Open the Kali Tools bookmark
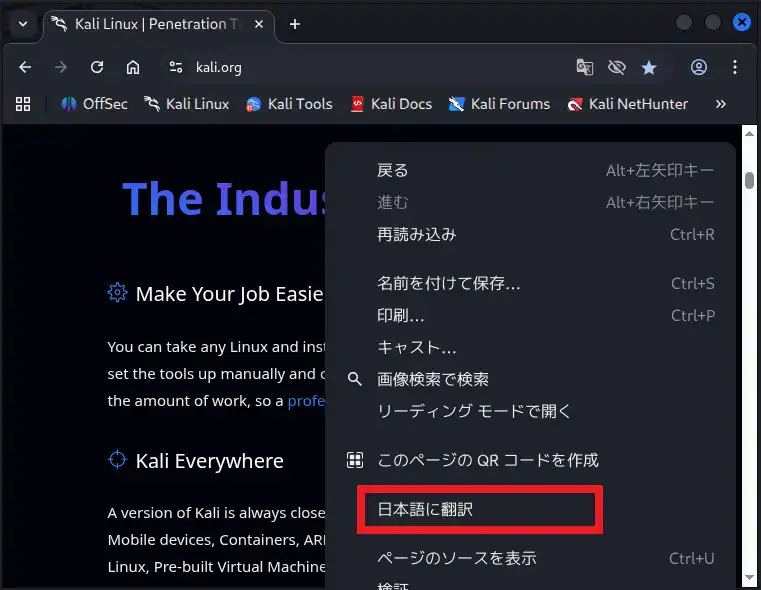Image resolution: width=761 pixels, height=590 pixels. 289,104
